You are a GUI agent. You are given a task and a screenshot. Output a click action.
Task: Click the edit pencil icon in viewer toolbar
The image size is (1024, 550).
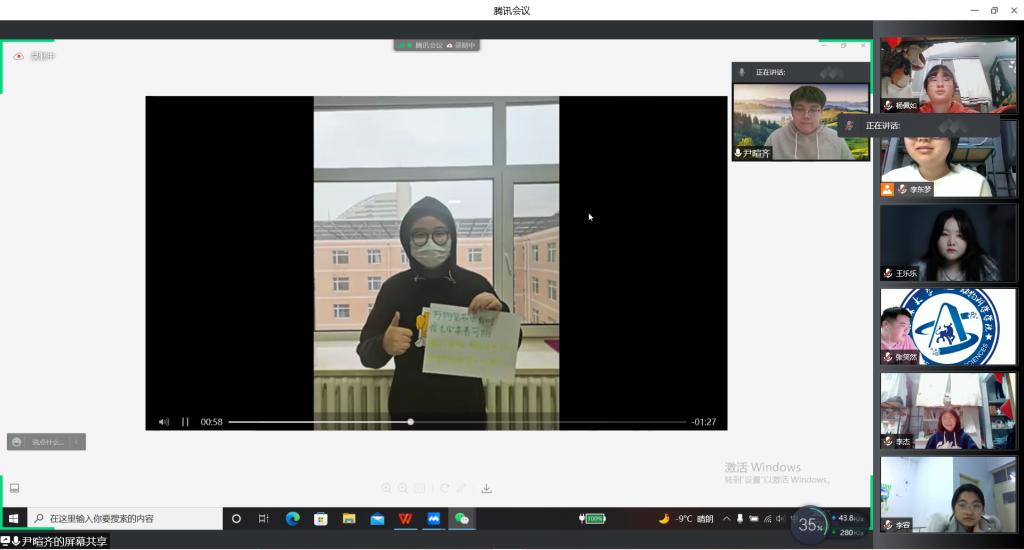coord(461,488)
